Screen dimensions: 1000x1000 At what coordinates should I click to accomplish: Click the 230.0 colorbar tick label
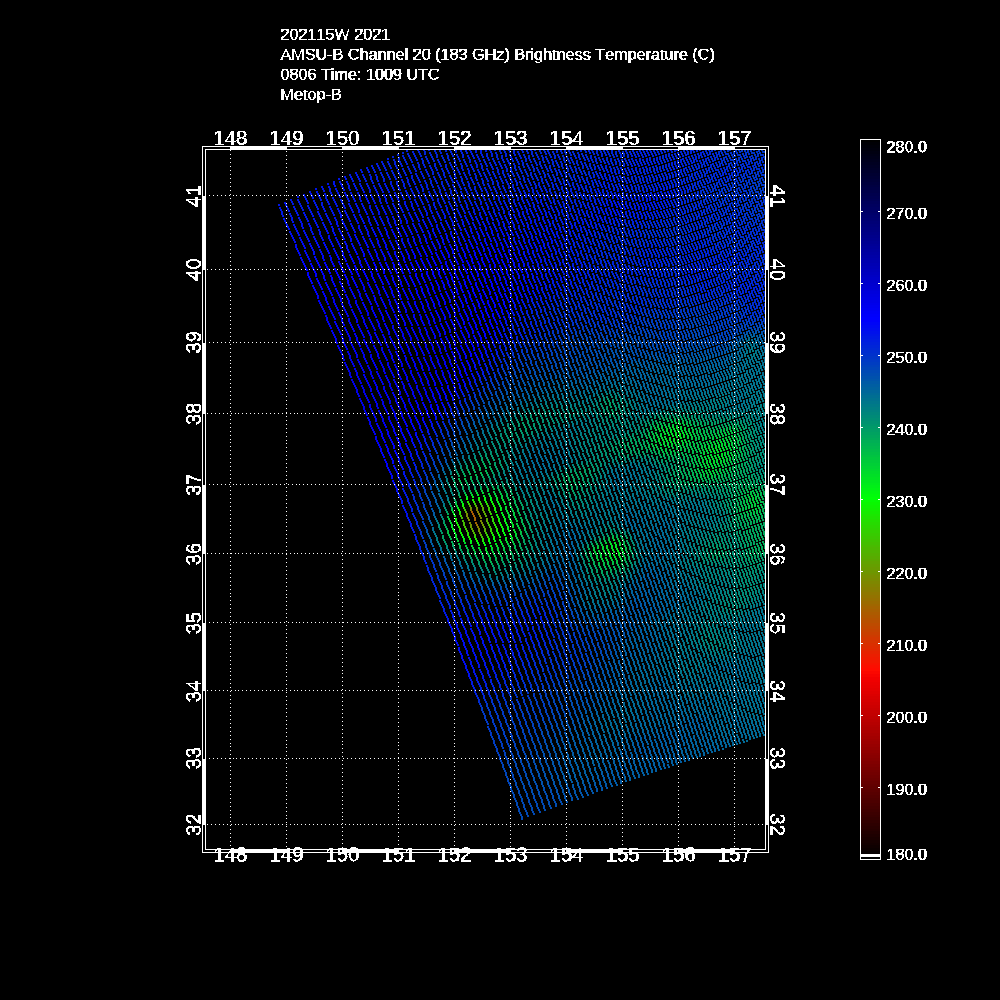[907, 501]
